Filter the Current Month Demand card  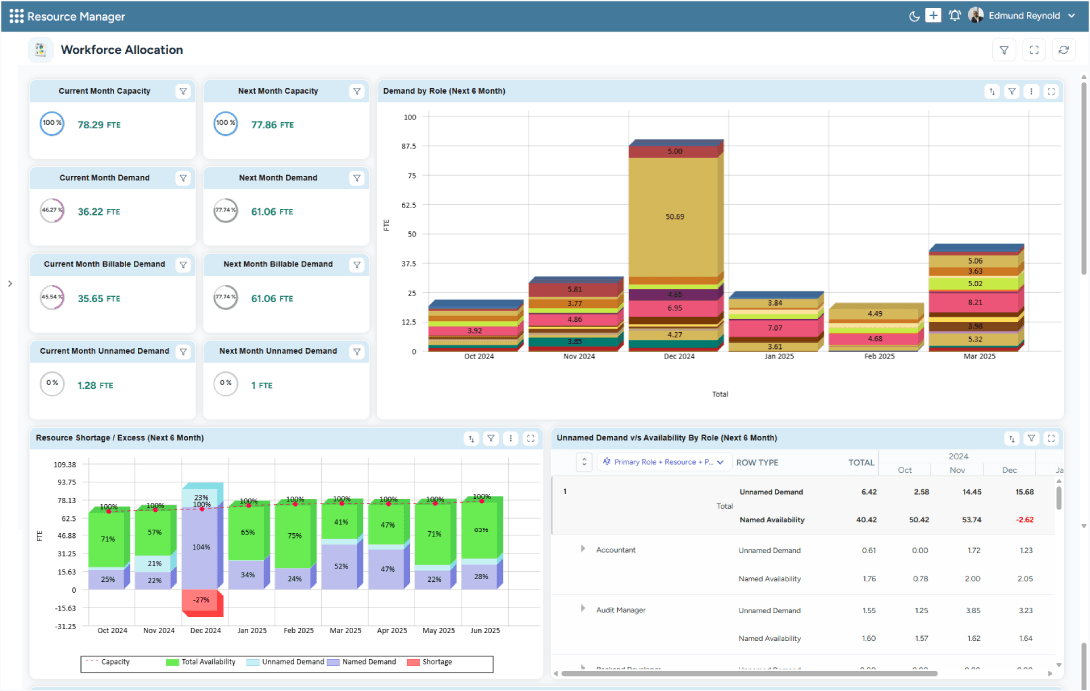point(183,178)
